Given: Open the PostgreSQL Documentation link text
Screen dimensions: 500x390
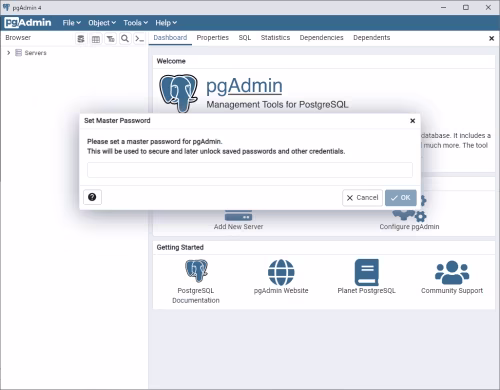Looking at the screenshot, I should tap(196, 295).
